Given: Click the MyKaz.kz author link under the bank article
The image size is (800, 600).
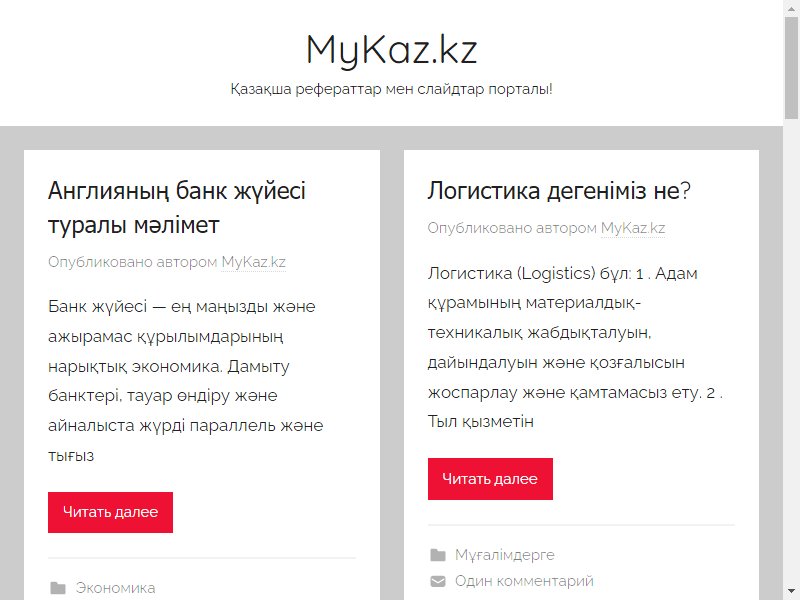Looking at the screenshot, I should tap(253, 262).
